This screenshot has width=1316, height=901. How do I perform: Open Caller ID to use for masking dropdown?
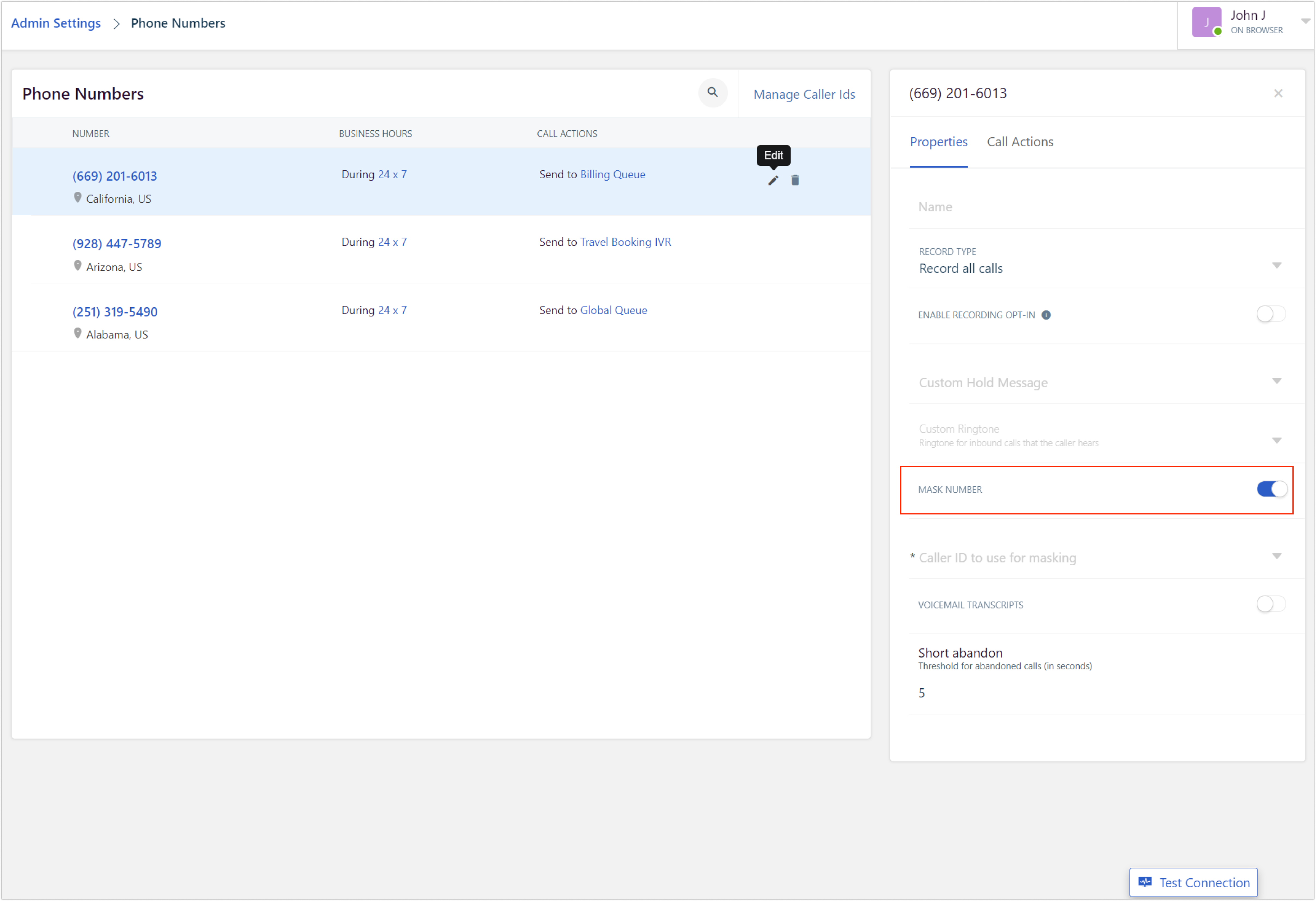click(x=1098, y=557)
